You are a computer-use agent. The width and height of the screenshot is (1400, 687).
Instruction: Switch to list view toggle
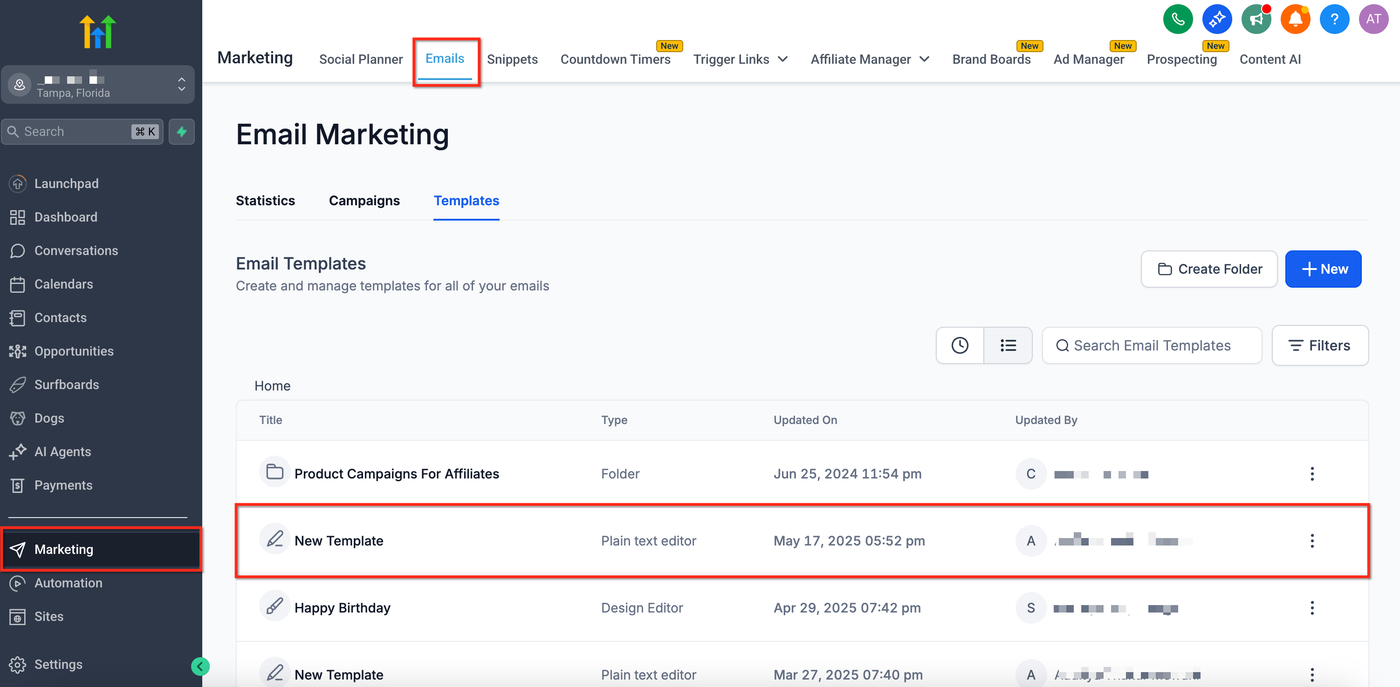1008,345
